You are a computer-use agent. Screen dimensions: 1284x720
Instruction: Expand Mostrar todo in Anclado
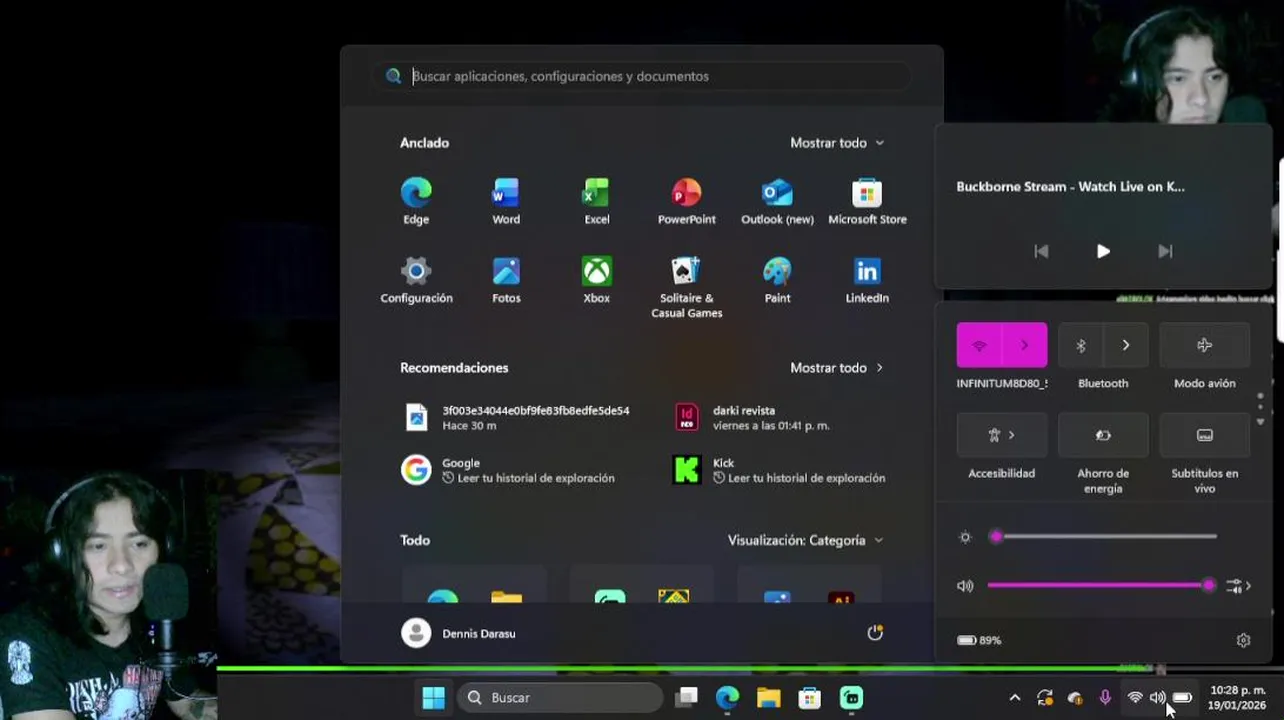pos(837,143)
